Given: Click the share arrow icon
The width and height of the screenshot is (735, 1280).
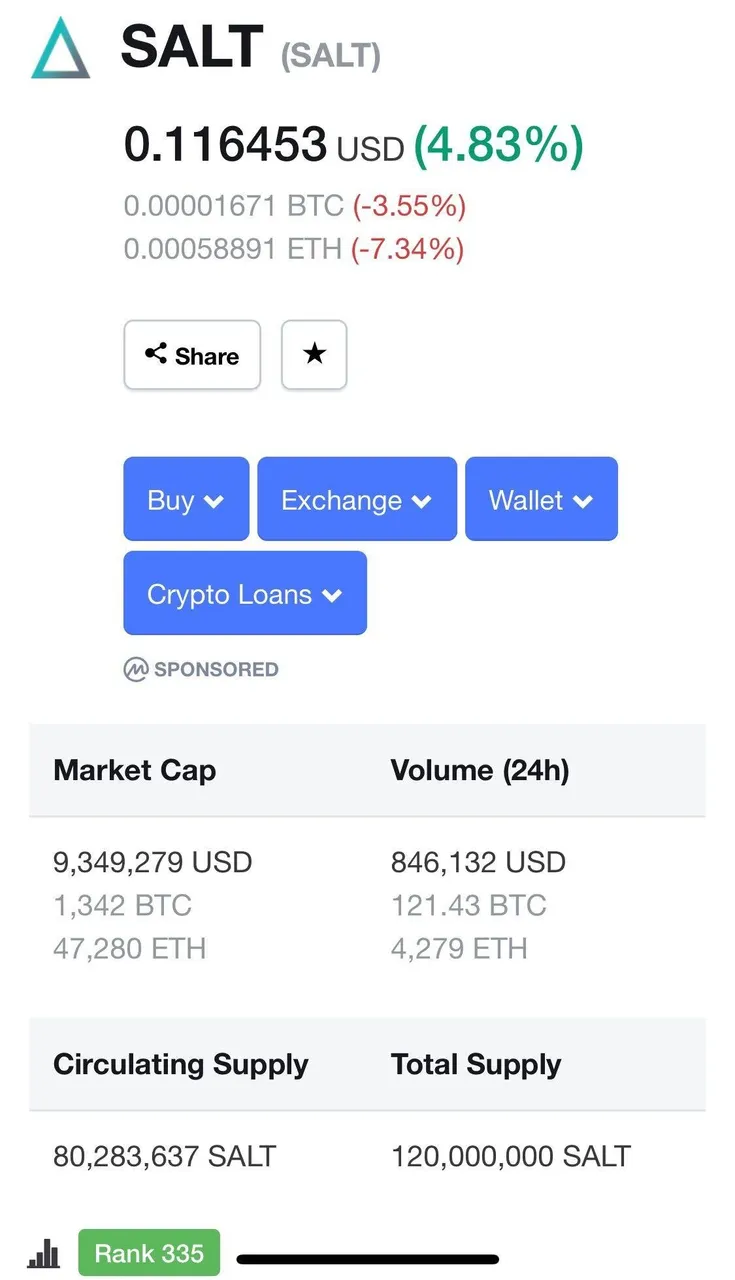Looking at the screenshot, I should click(156, 354).
